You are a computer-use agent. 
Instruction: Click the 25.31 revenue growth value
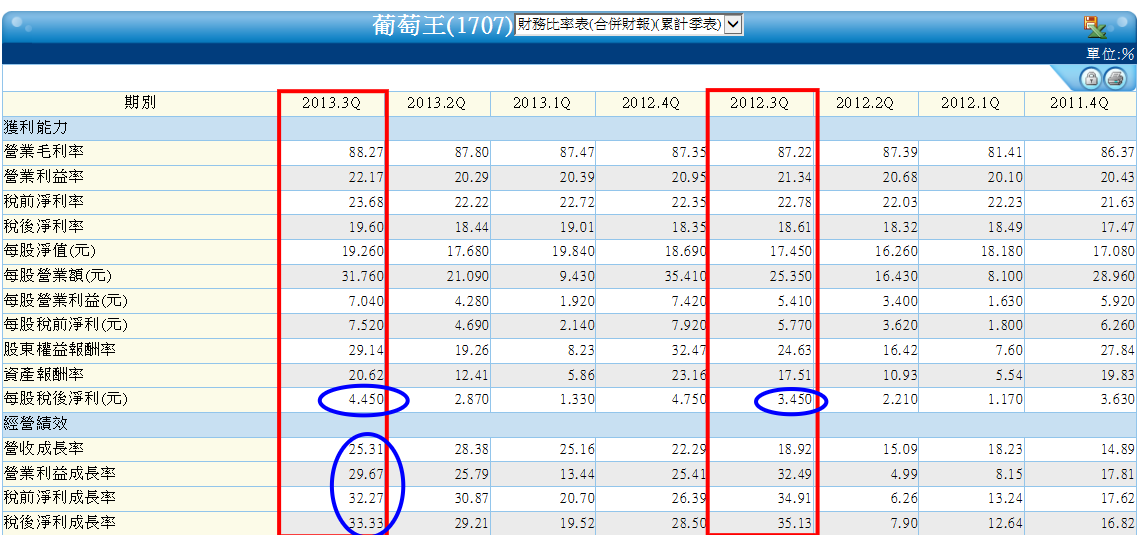click(366, 449)
